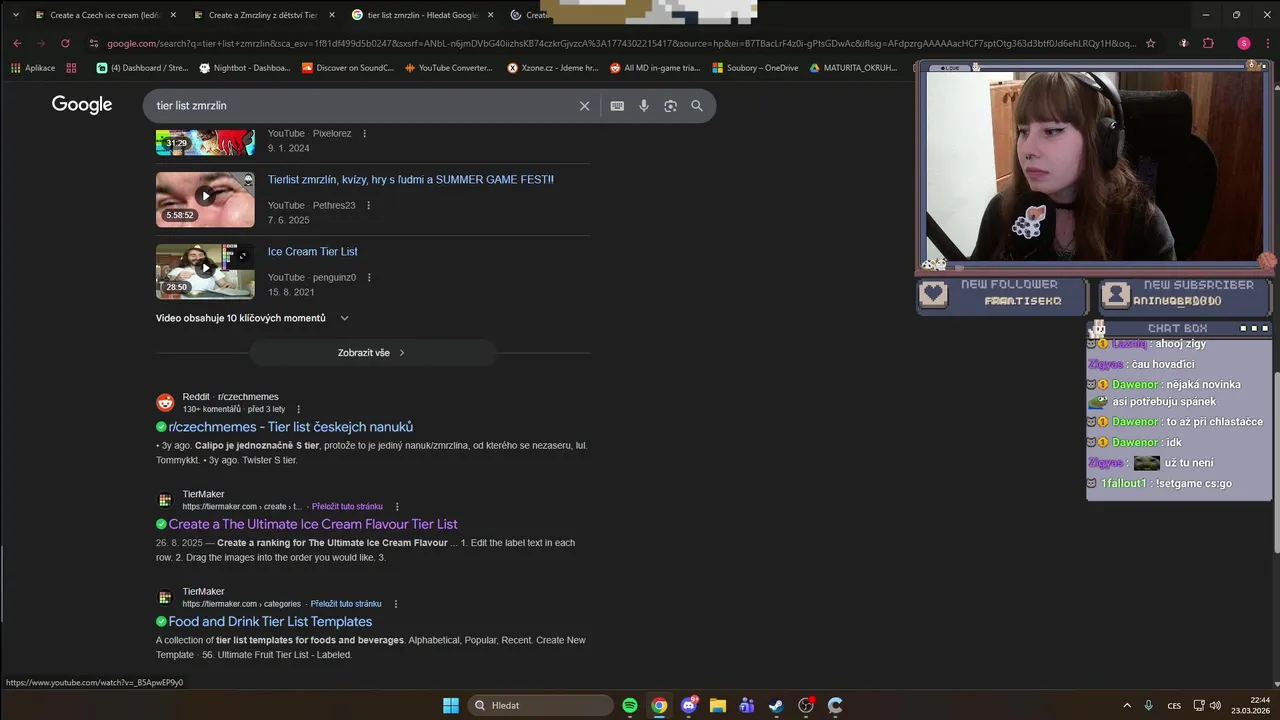Open the Aplikace bookmarks shortcut

click(33, 68)
